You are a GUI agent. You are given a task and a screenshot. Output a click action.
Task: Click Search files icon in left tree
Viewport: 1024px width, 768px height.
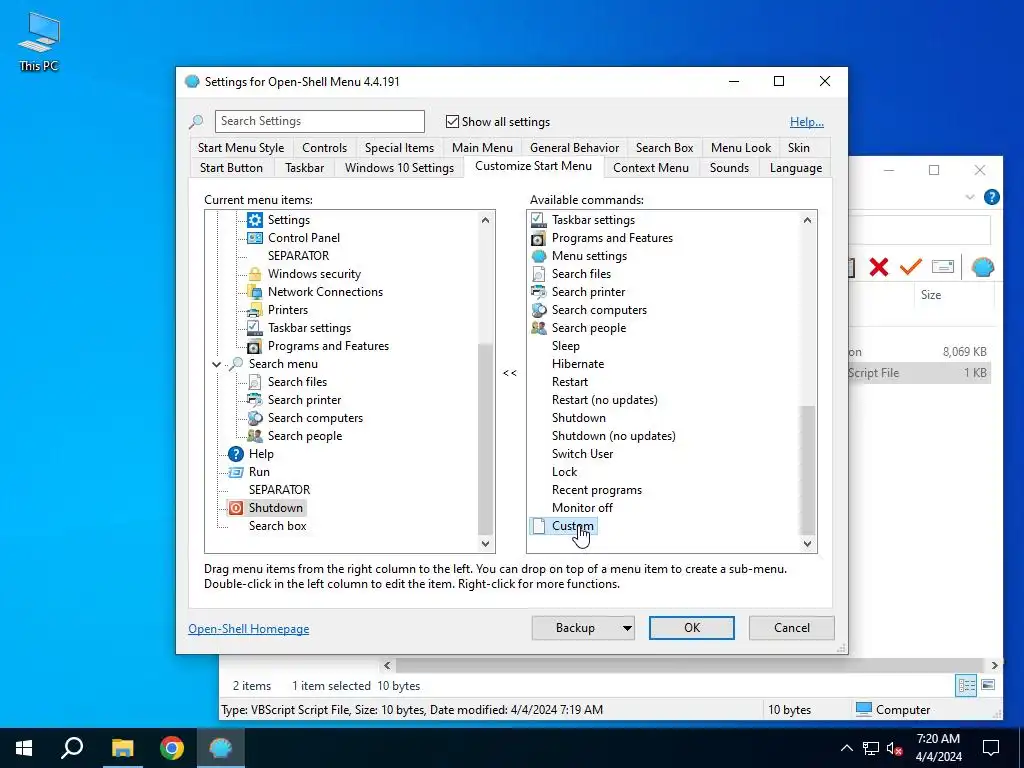(255, 382)
